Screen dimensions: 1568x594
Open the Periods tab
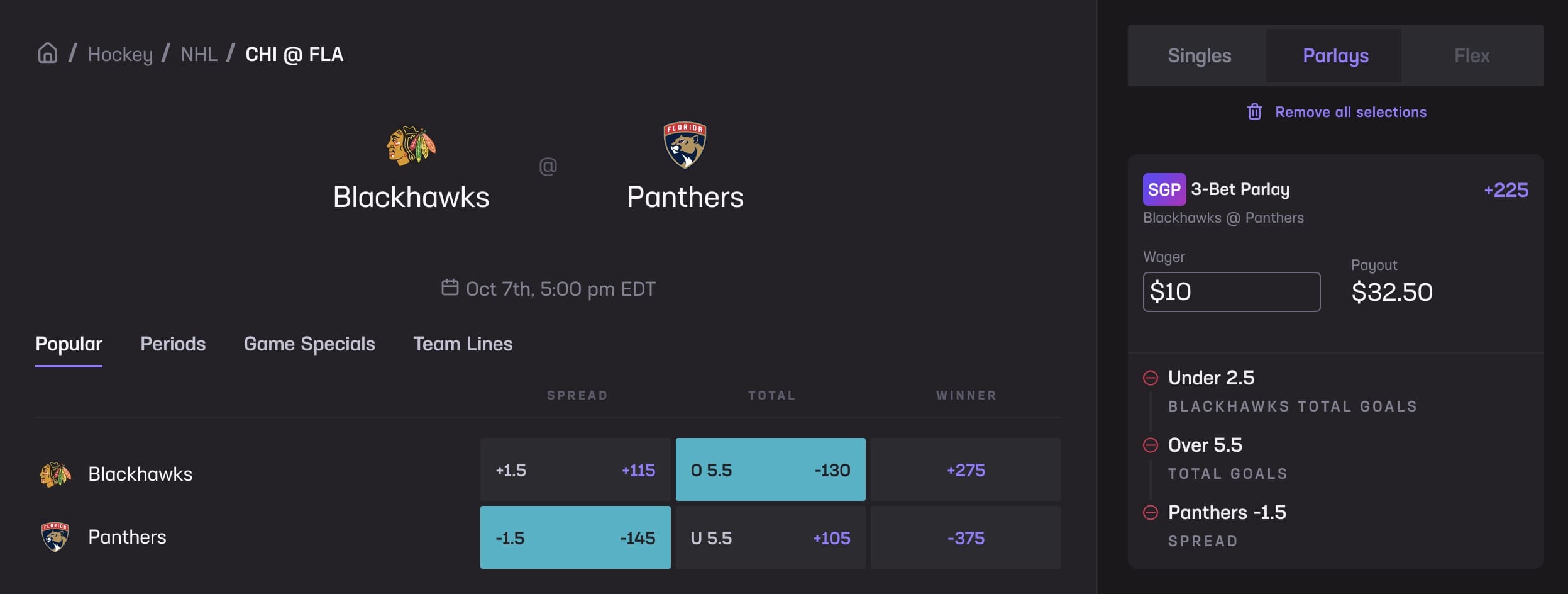[x=172, y=344]
